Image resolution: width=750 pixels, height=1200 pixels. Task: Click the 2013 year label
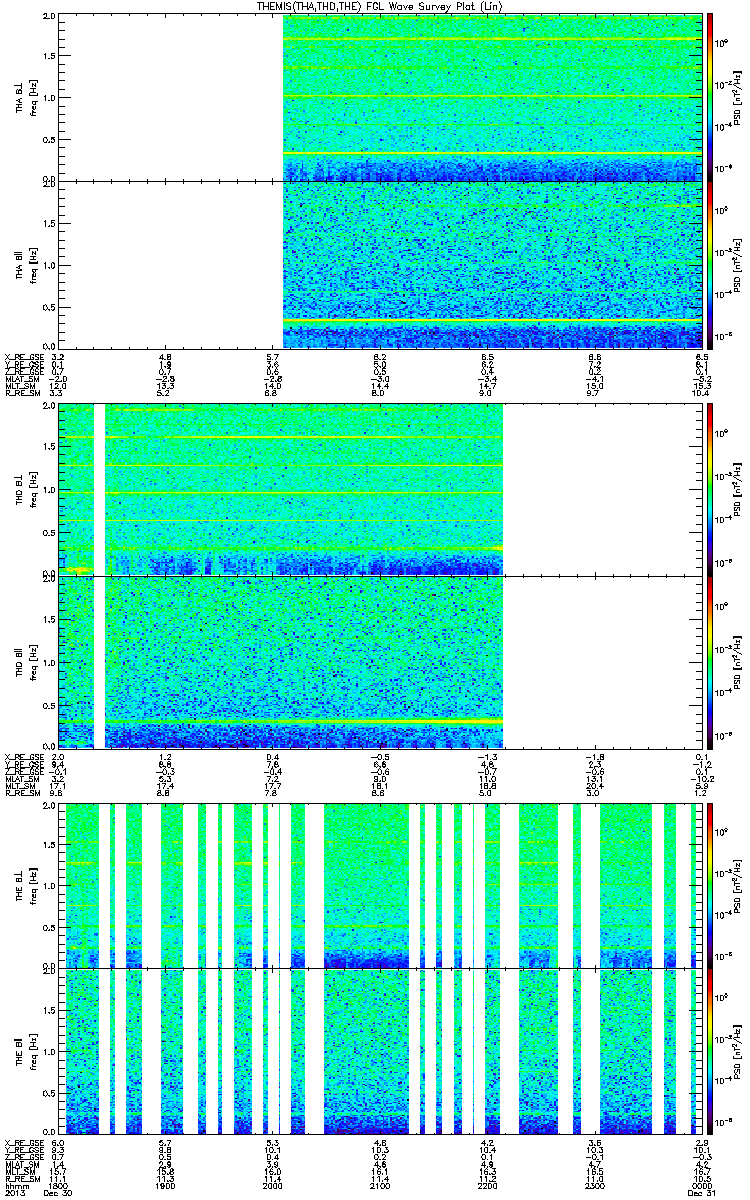coord(13,1192)
